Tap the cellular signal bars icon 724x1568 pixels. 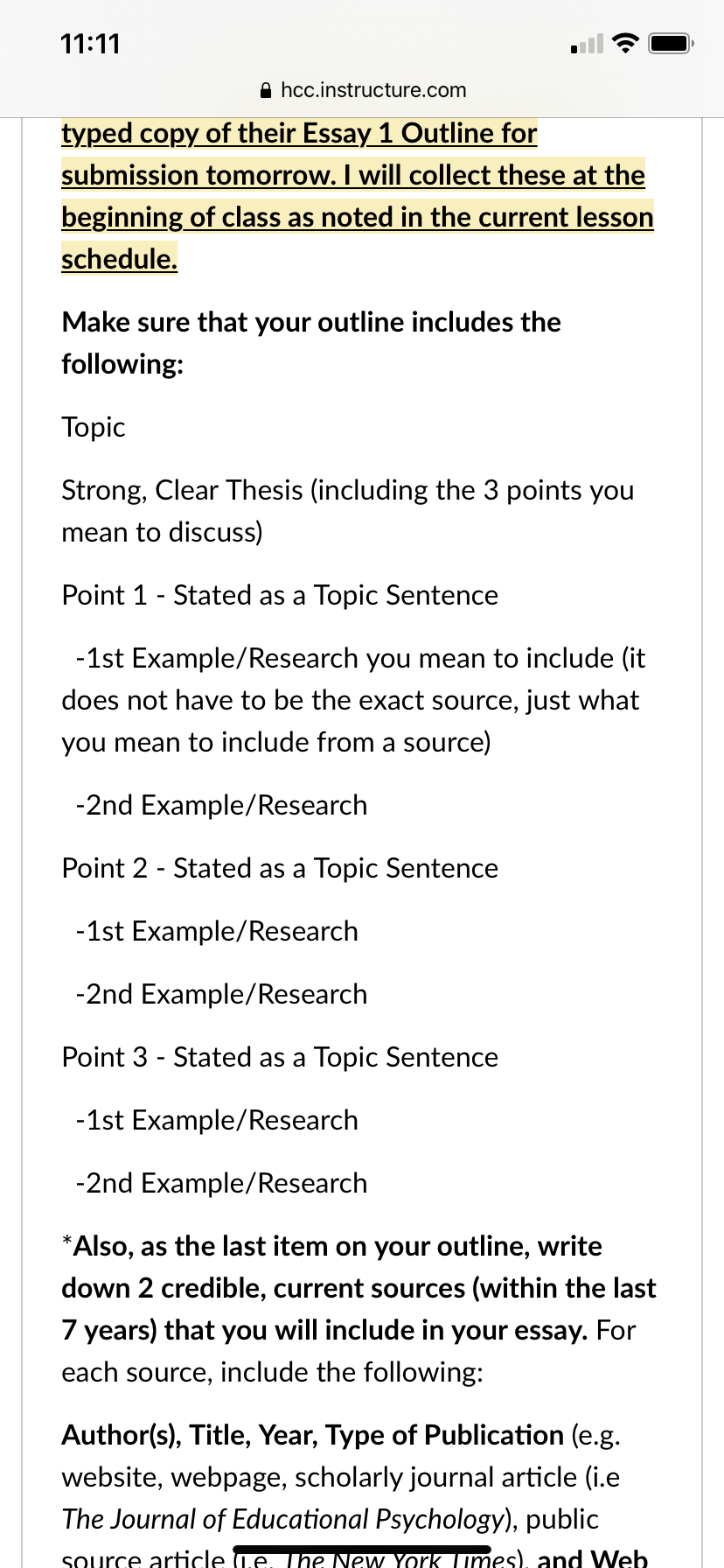coord(587,44)
